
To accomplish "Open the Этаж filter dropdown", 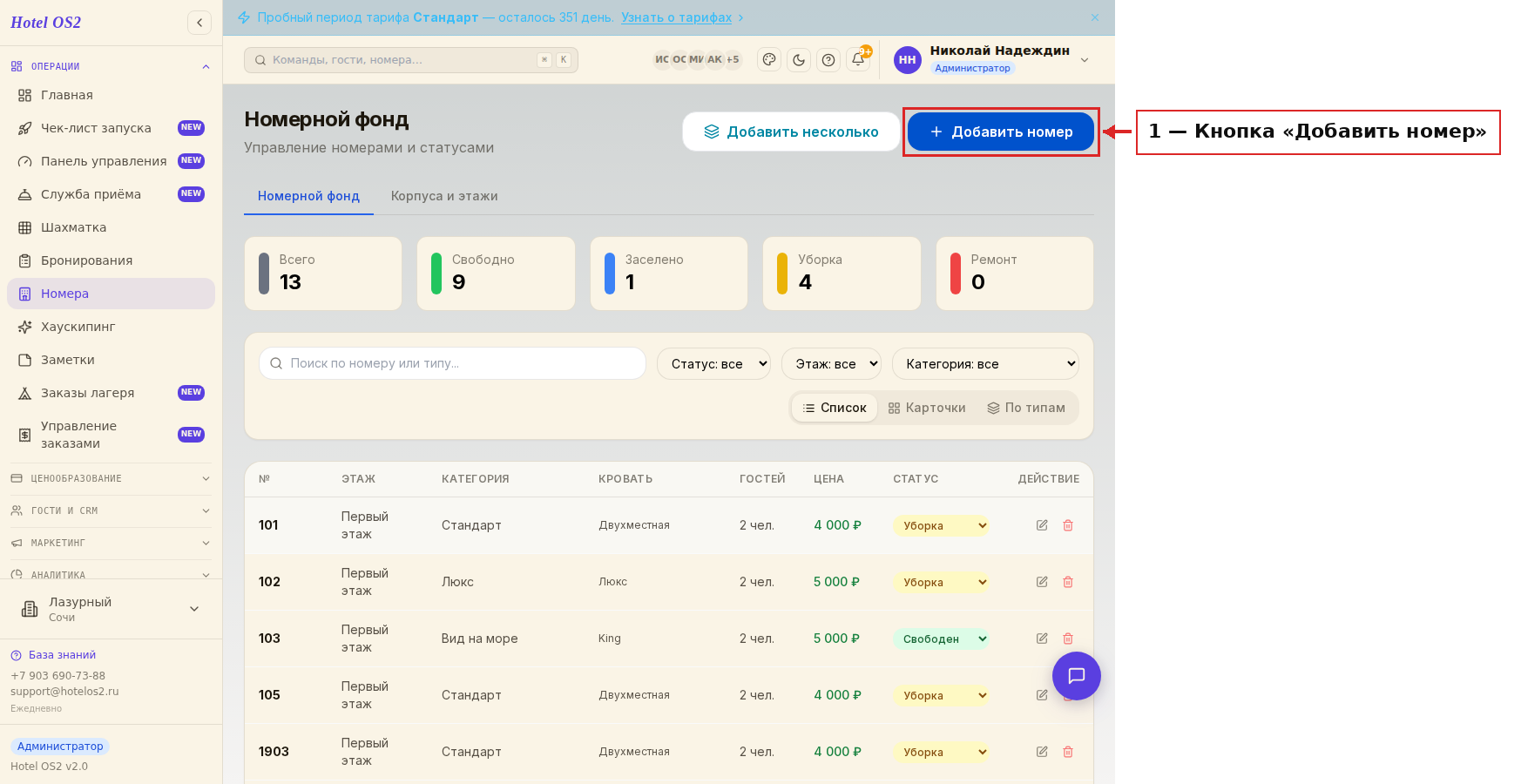I will [831, 364].
